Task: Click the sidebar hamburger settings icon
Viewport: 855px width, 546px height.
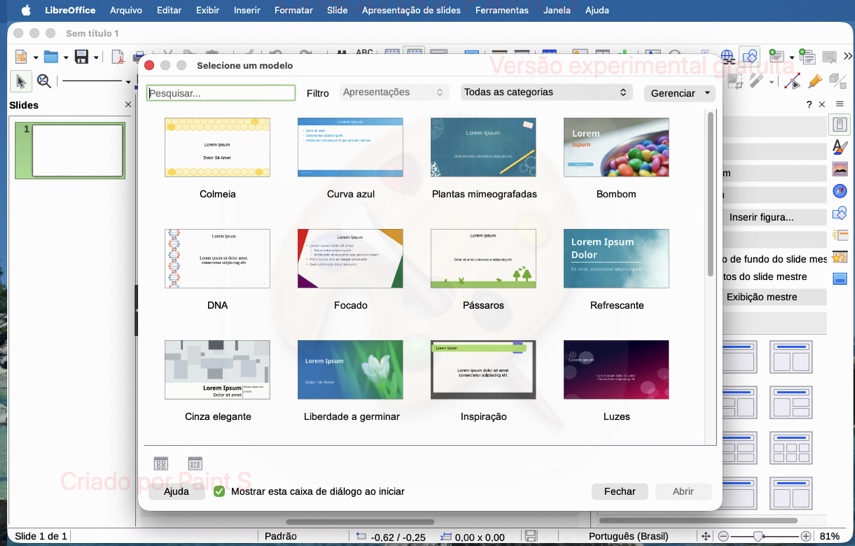Action: (840, 104)
